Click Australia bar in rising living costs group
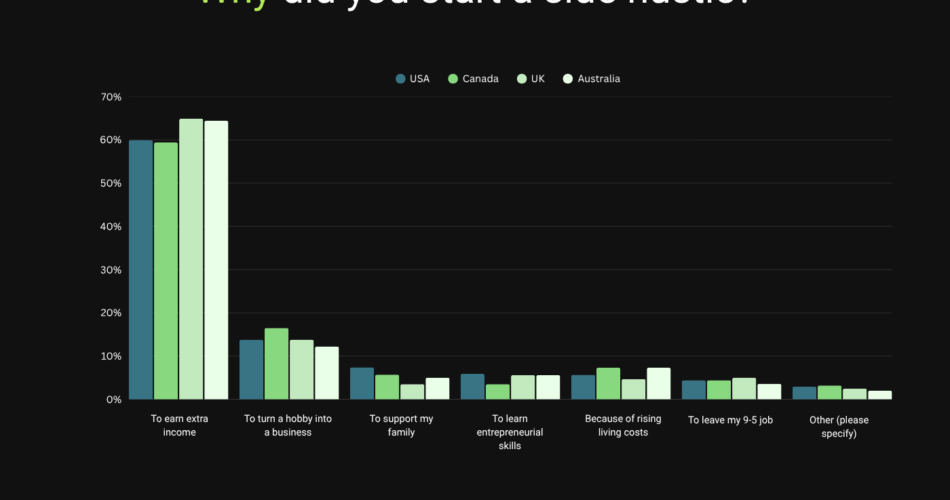 (x=658, y=384)
